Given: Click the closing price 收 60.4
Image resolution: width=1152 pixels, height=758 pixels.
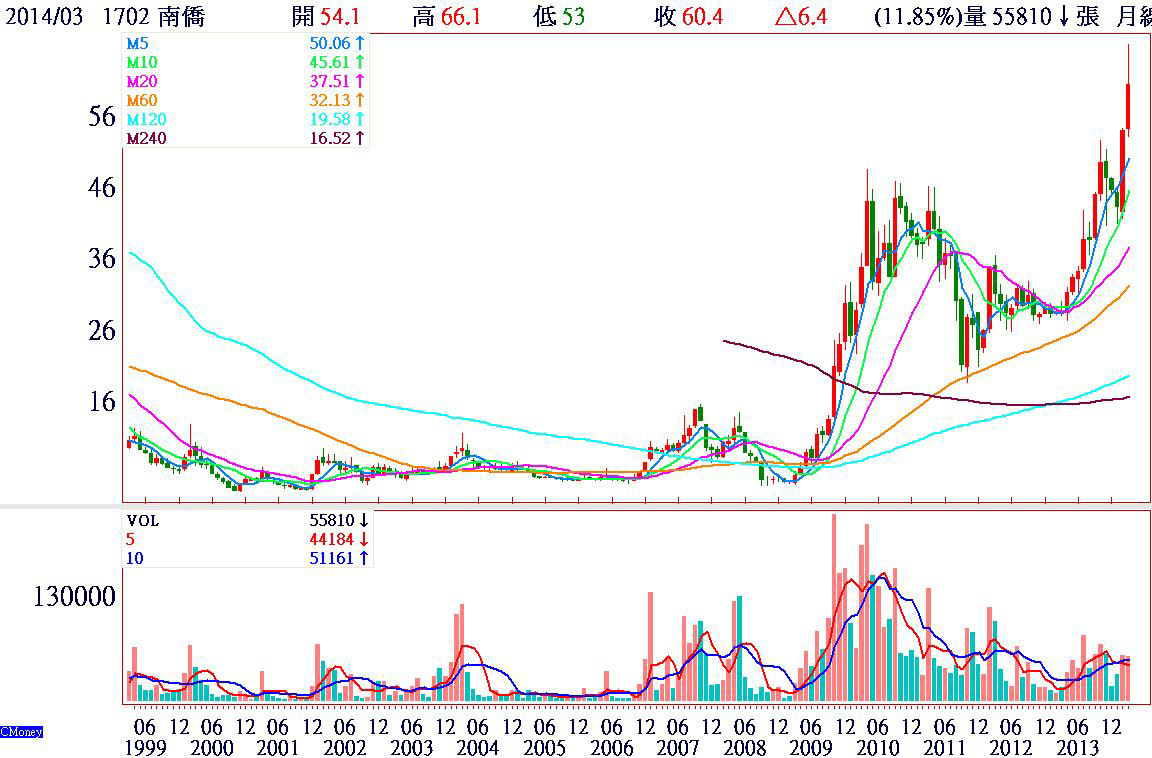Looking at the screenshot, I should click(688, 17).
